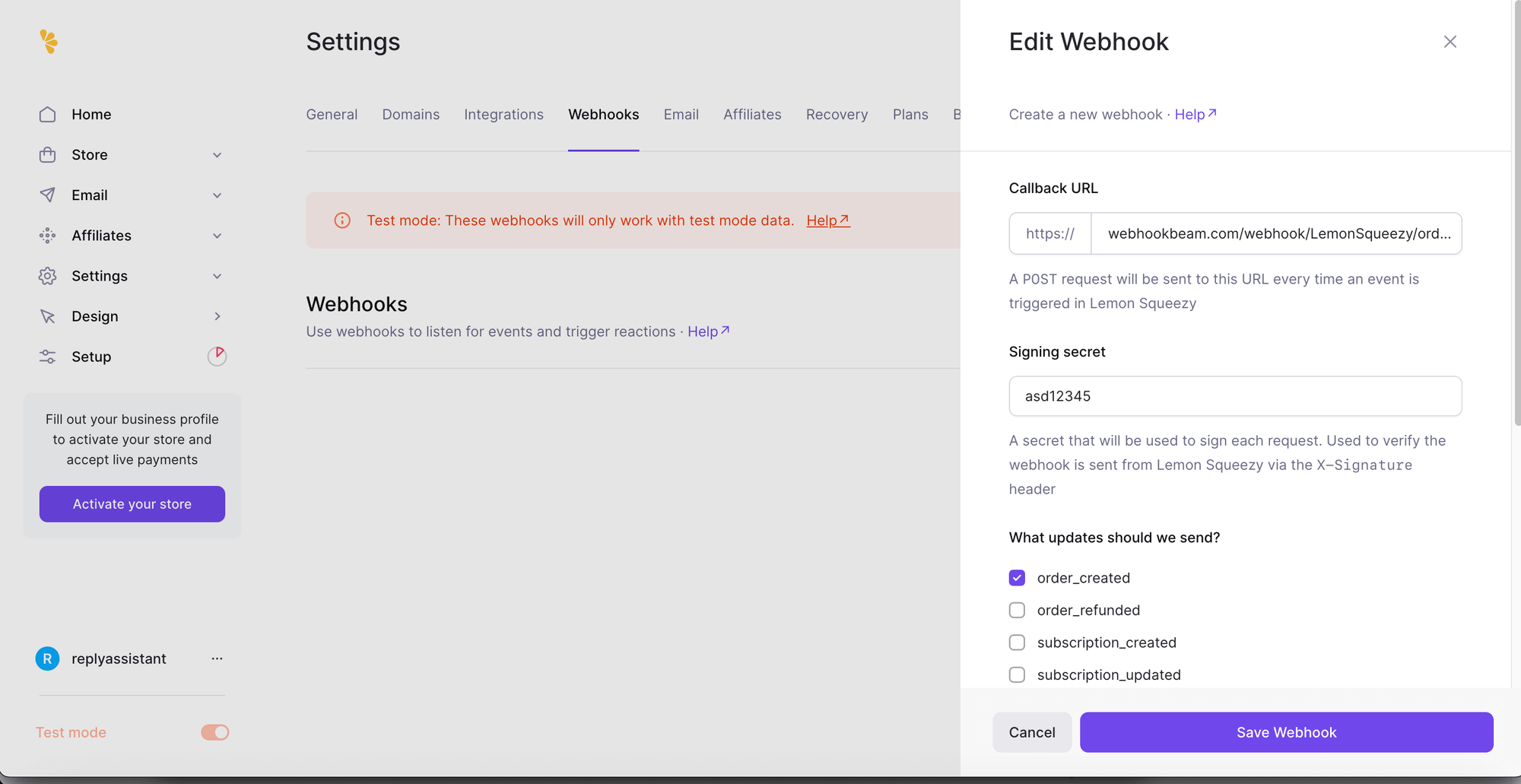1521x784 pixels.
Task: Click the Design cursor icon
Action: (x=47, y=316)
